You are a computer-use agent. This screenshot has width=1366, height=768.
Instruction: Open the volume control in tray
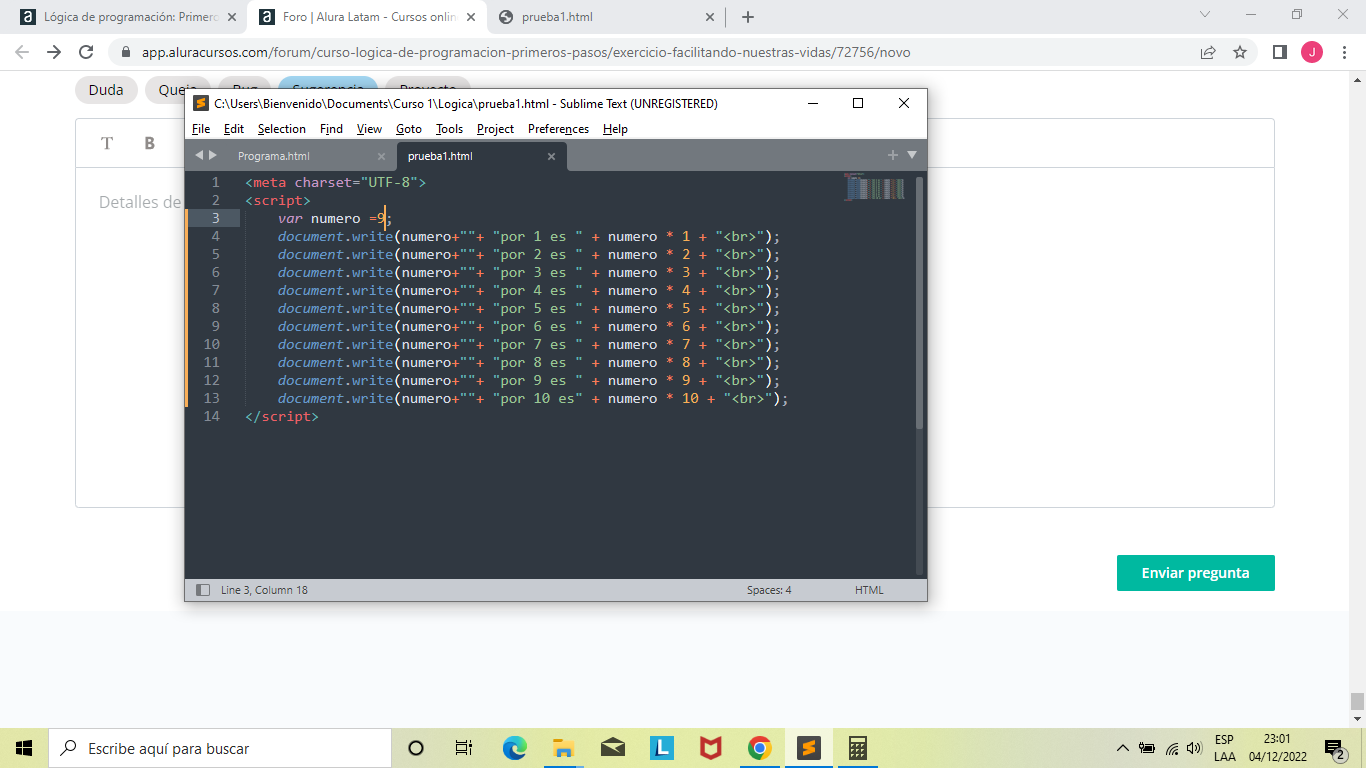pos(1193,748)
